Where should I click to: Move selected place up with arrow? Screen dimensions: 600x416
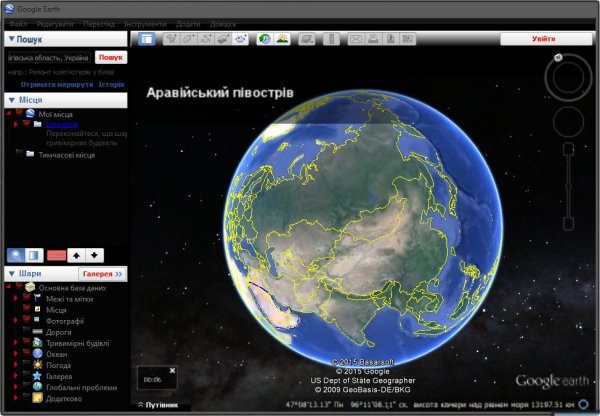76,255
